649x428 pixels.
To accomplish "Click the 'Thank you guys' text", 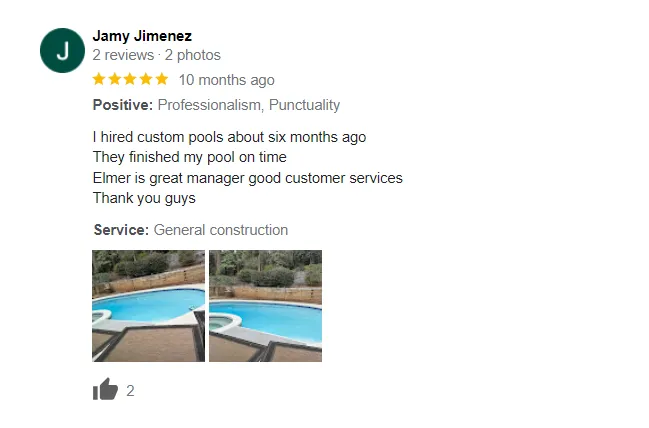I will coord(144,198).
